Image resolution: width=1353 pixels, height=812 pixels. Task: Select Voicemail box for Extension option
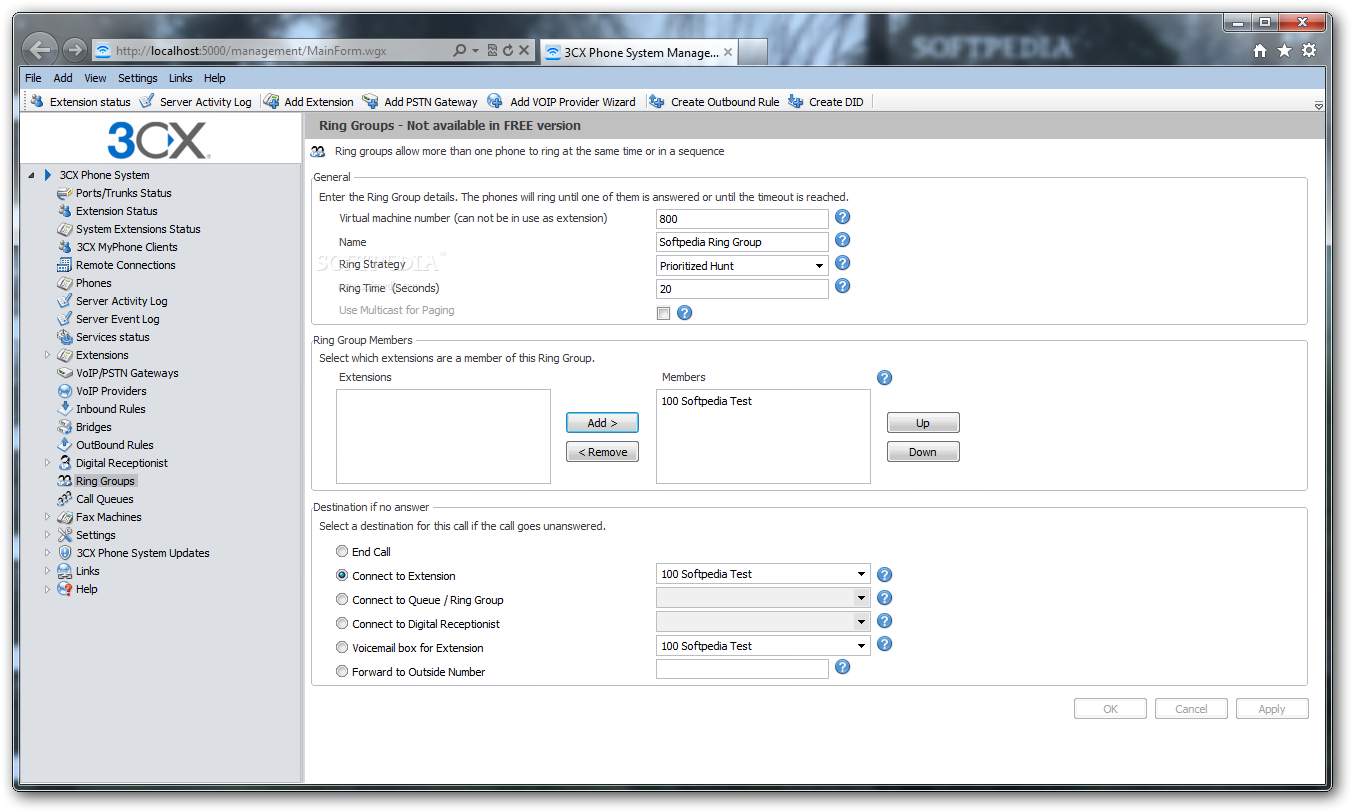(x=342, y=647)
